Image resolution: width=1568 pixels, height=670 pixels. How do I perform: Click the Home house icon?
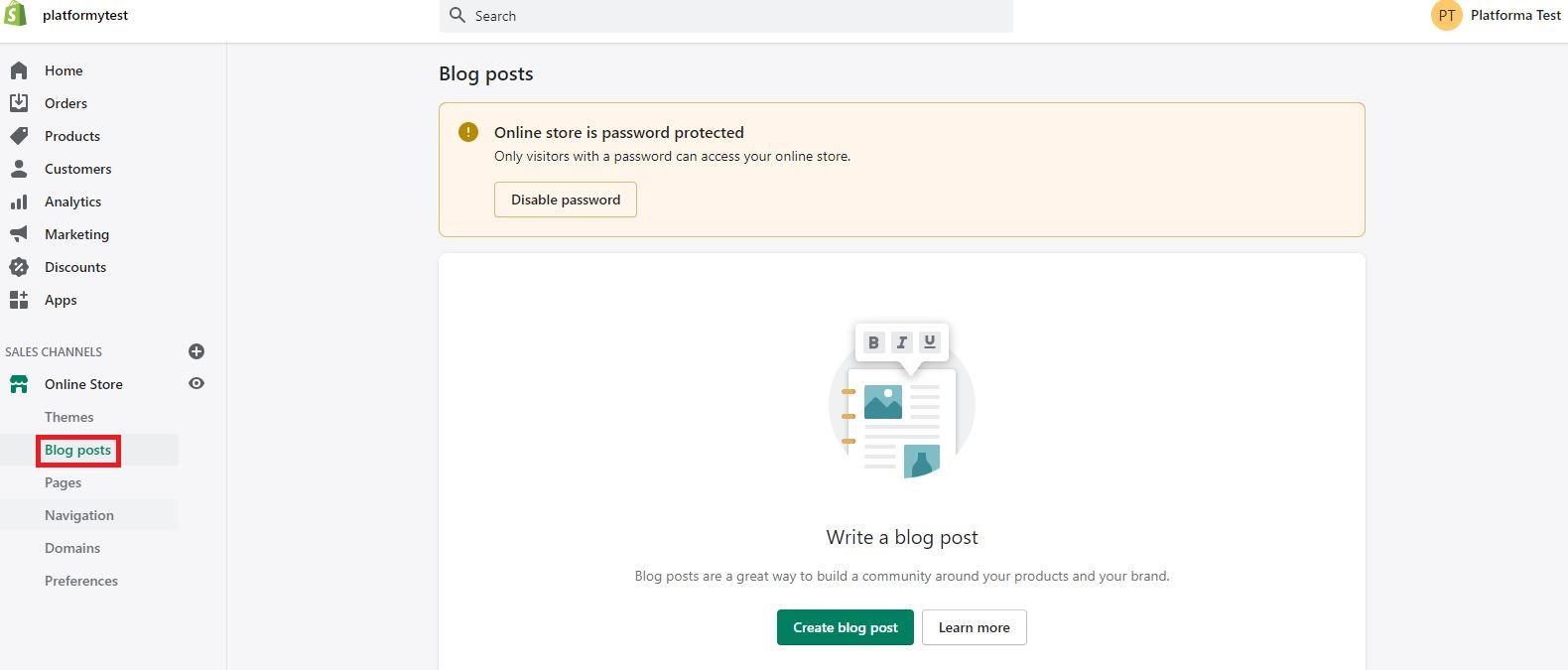coord(19,70)
